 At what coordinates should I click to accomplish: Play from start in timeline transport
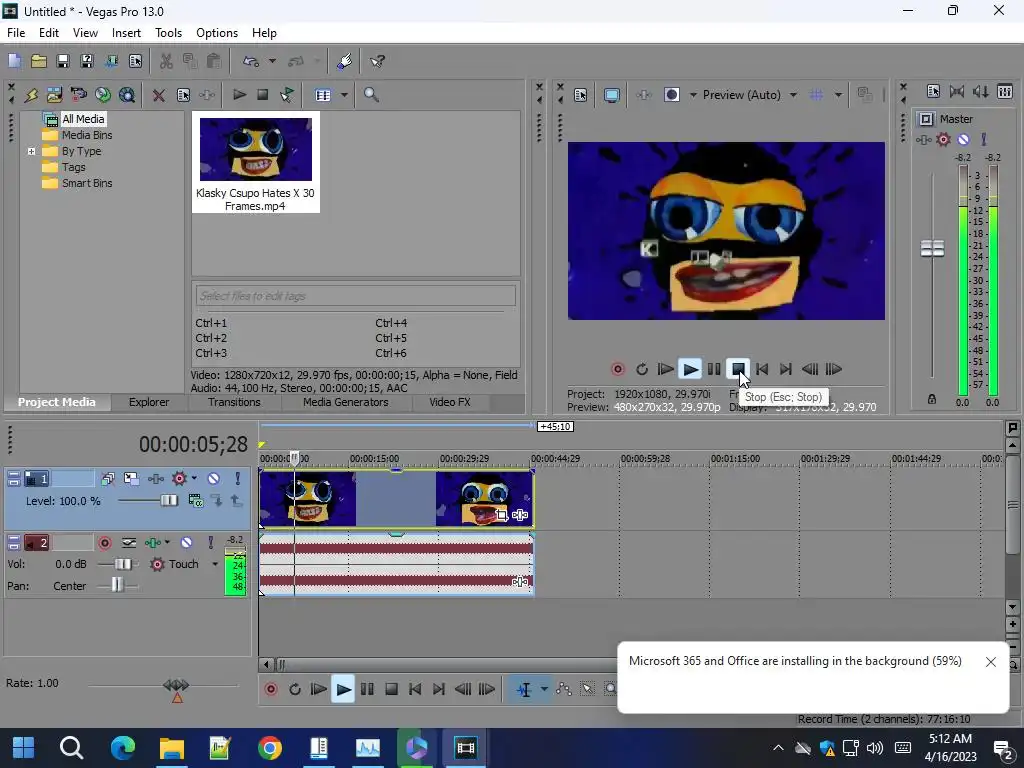click(x=318, y=690)
